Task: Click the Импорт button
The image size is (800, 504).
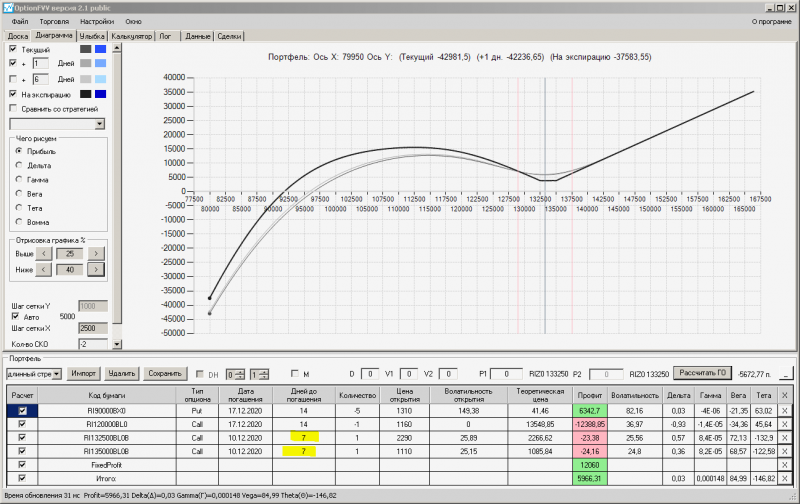Action: click(83, 373)
